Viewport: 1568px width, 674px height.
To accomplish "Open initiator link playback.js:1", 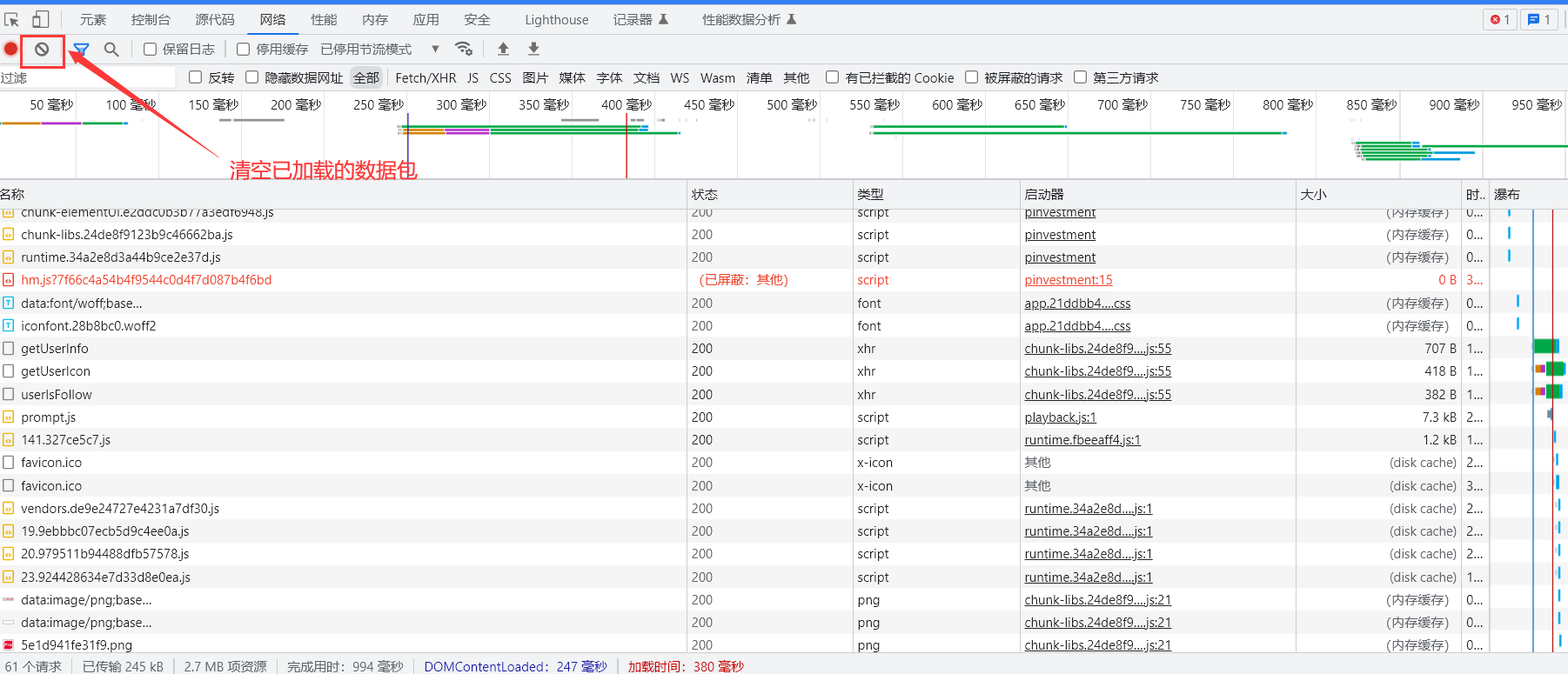I will [x=1060, y=417].
